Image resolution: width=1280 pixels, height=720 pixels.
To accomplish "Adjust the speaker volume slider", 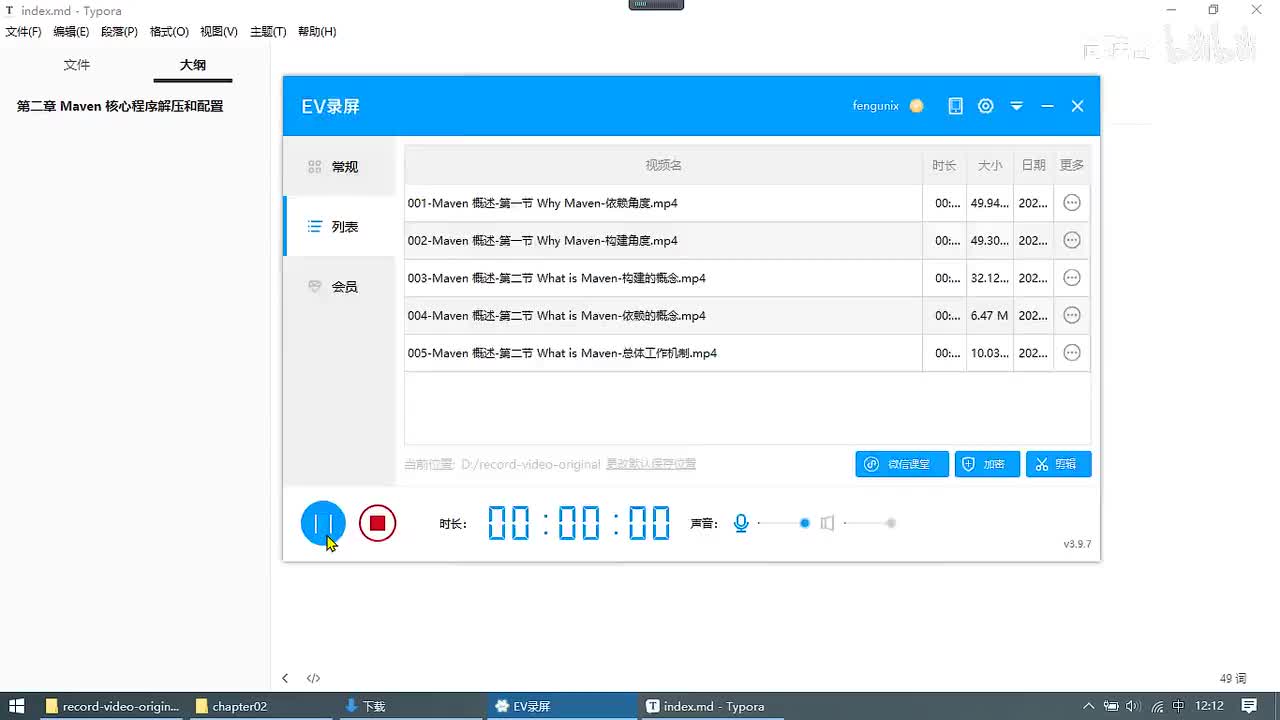I will 869,523.
